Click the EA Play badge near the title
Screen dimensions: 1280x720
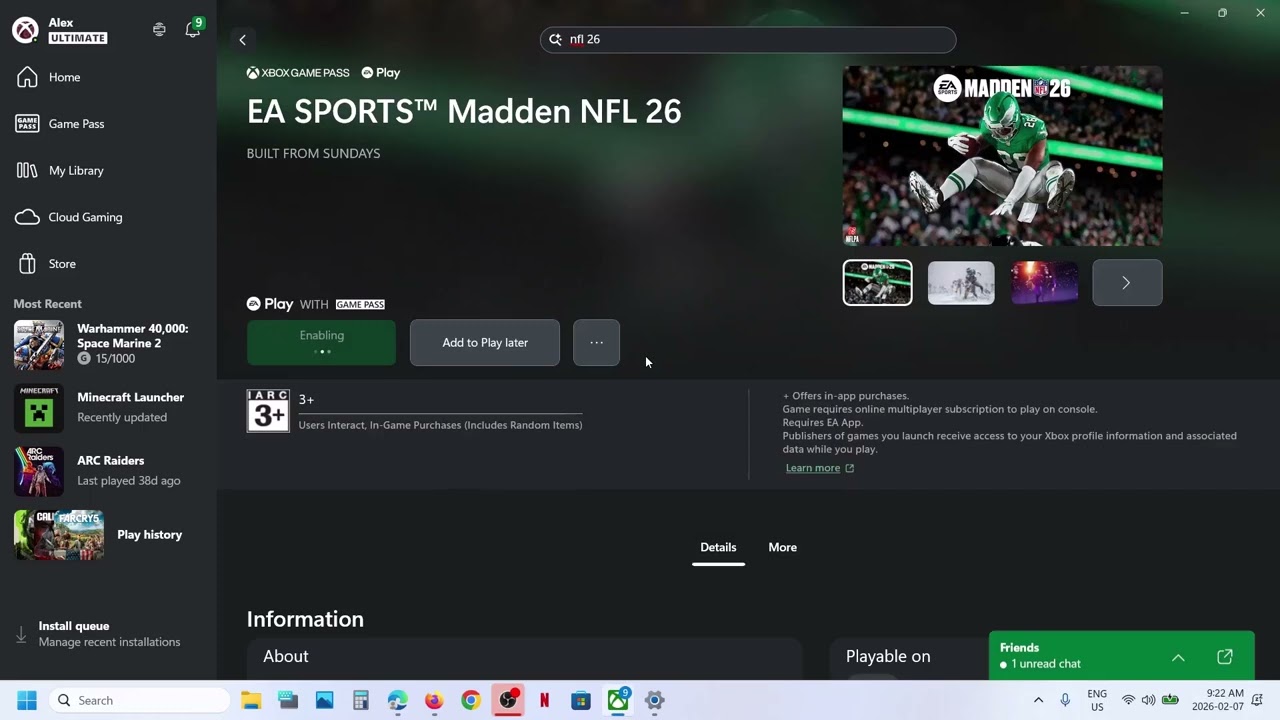coord(381,73)
